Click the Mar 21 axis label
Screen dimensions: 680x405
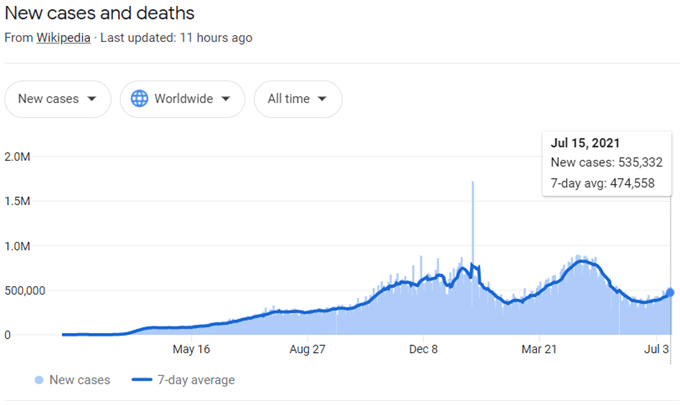click(x=539, y=349)
